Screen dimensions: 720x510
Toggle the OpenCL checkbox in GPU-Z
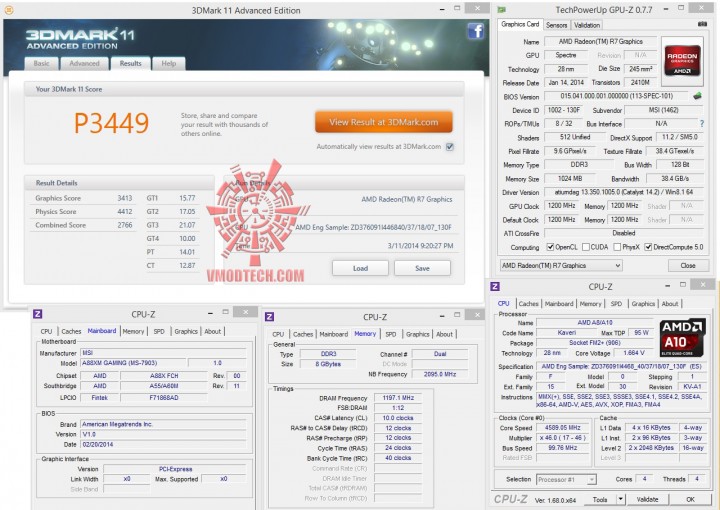pos(550,247)
